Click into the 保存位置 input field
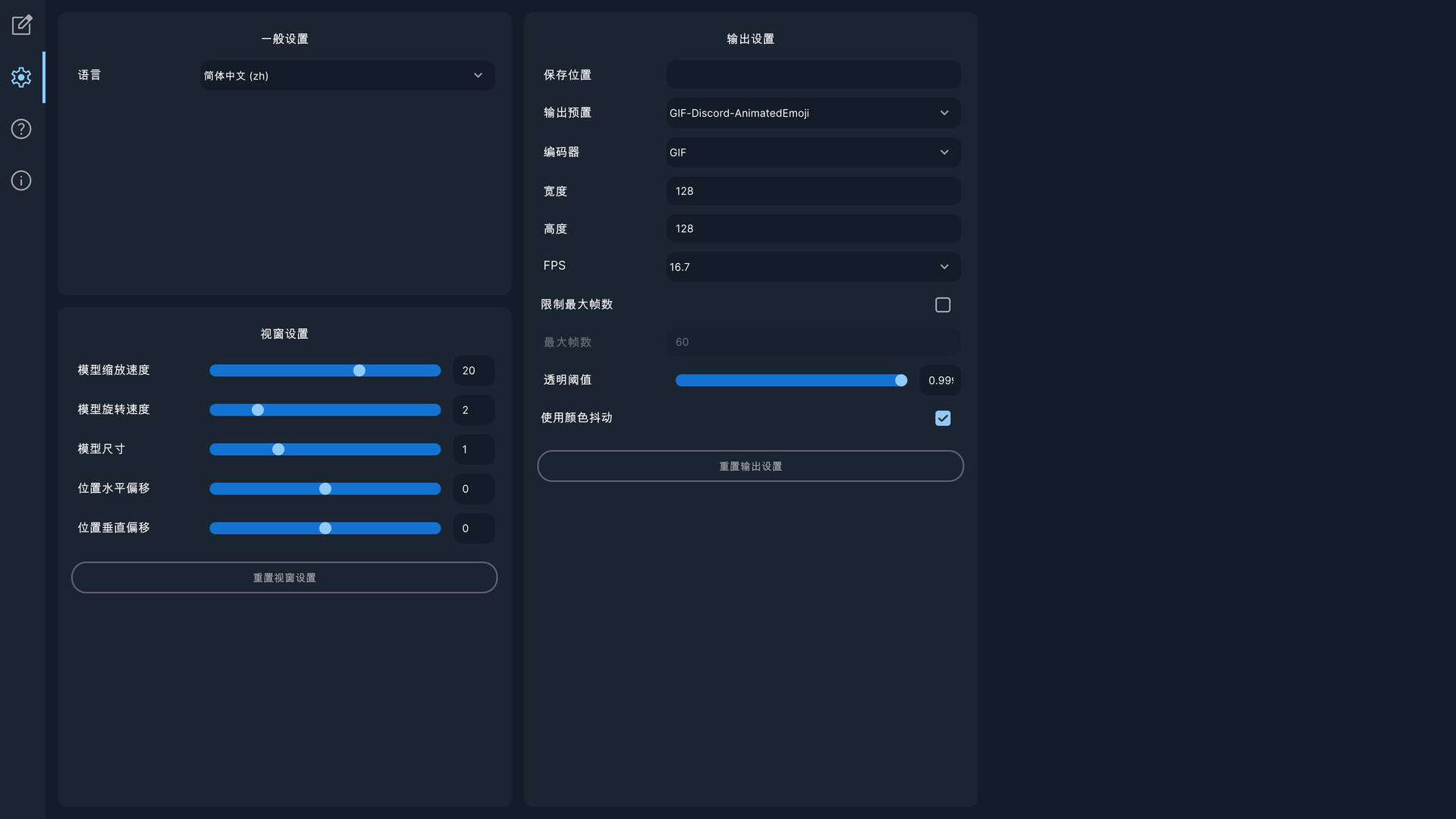 point(812,74)
